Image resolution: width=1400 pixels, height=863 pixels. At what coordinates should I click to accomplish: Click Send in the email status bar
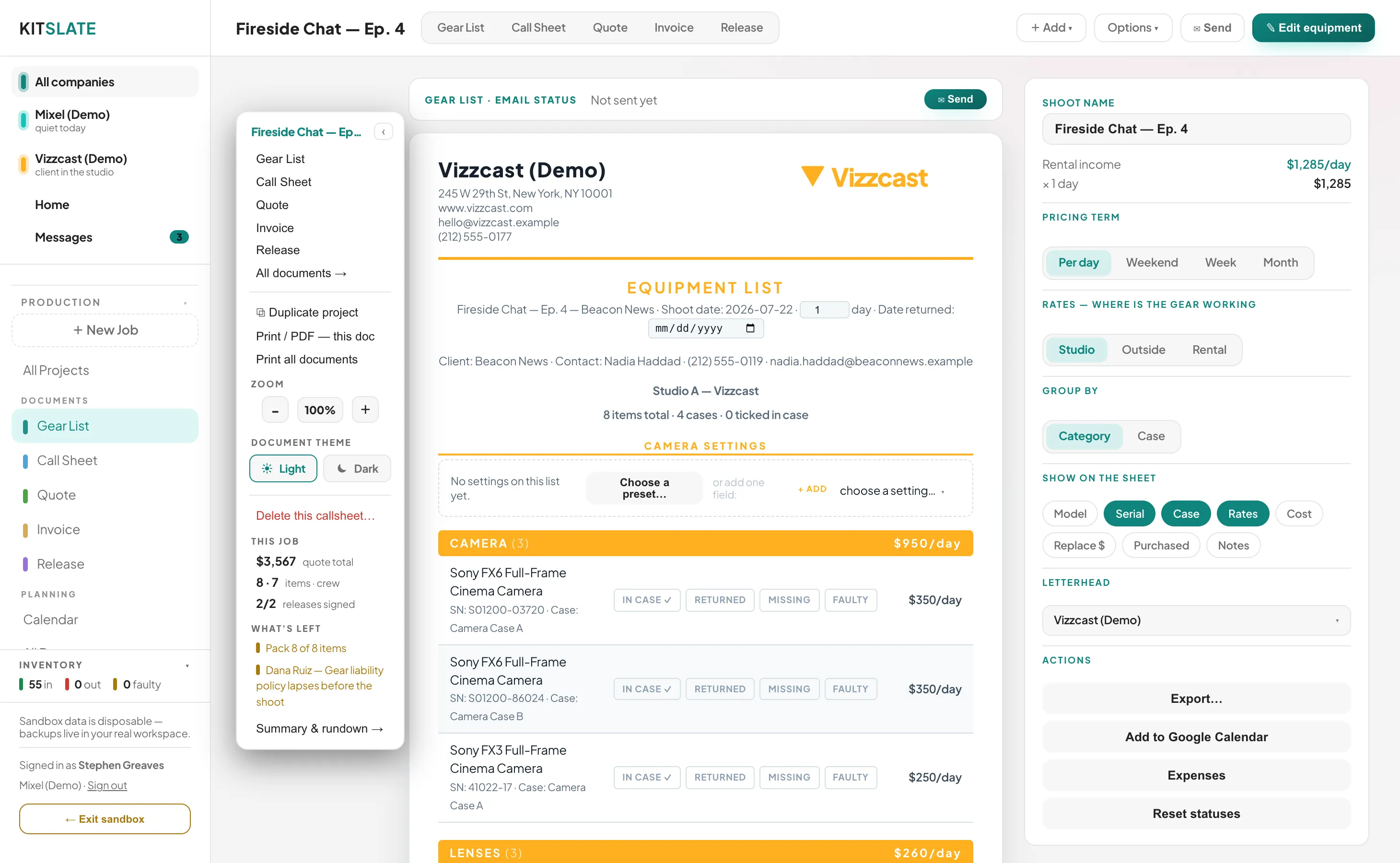955,99
